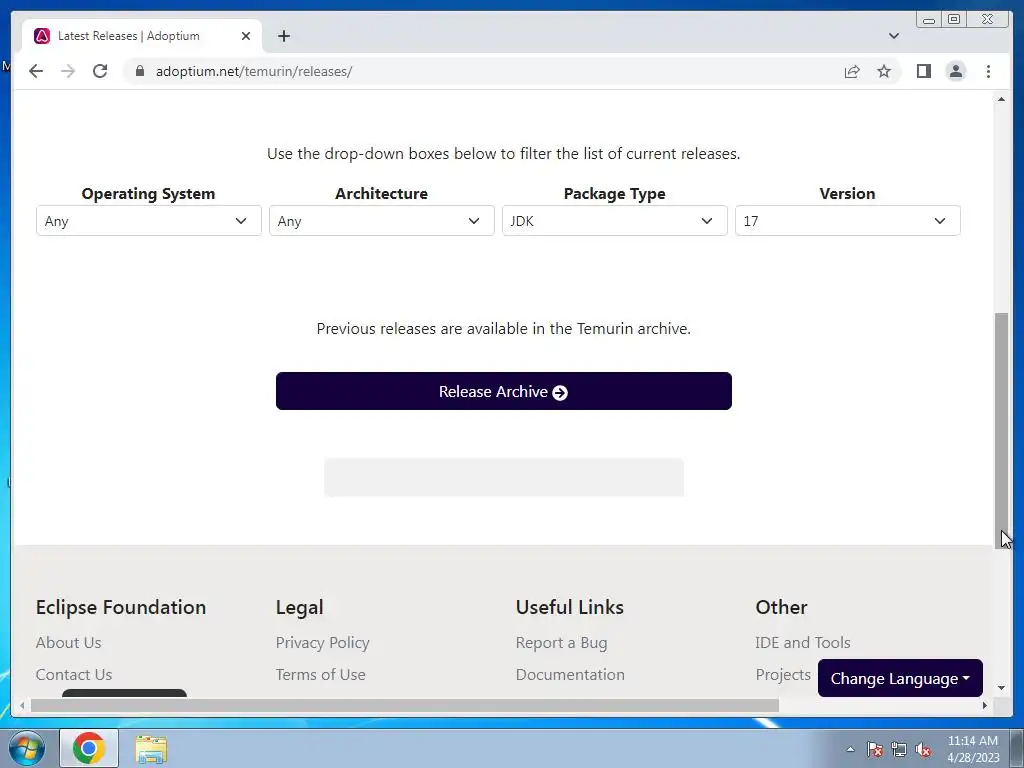Viewport: 1024px width, 768px height.
Task: Open the Projects footer link
Action: (x=783, y=675)
